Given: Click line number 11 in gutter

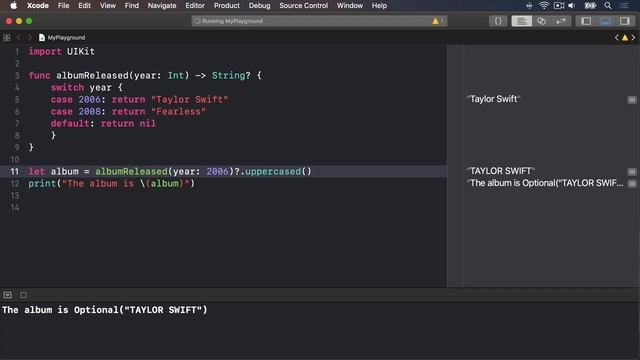Looking at the screenshot, I should [14, 171].
